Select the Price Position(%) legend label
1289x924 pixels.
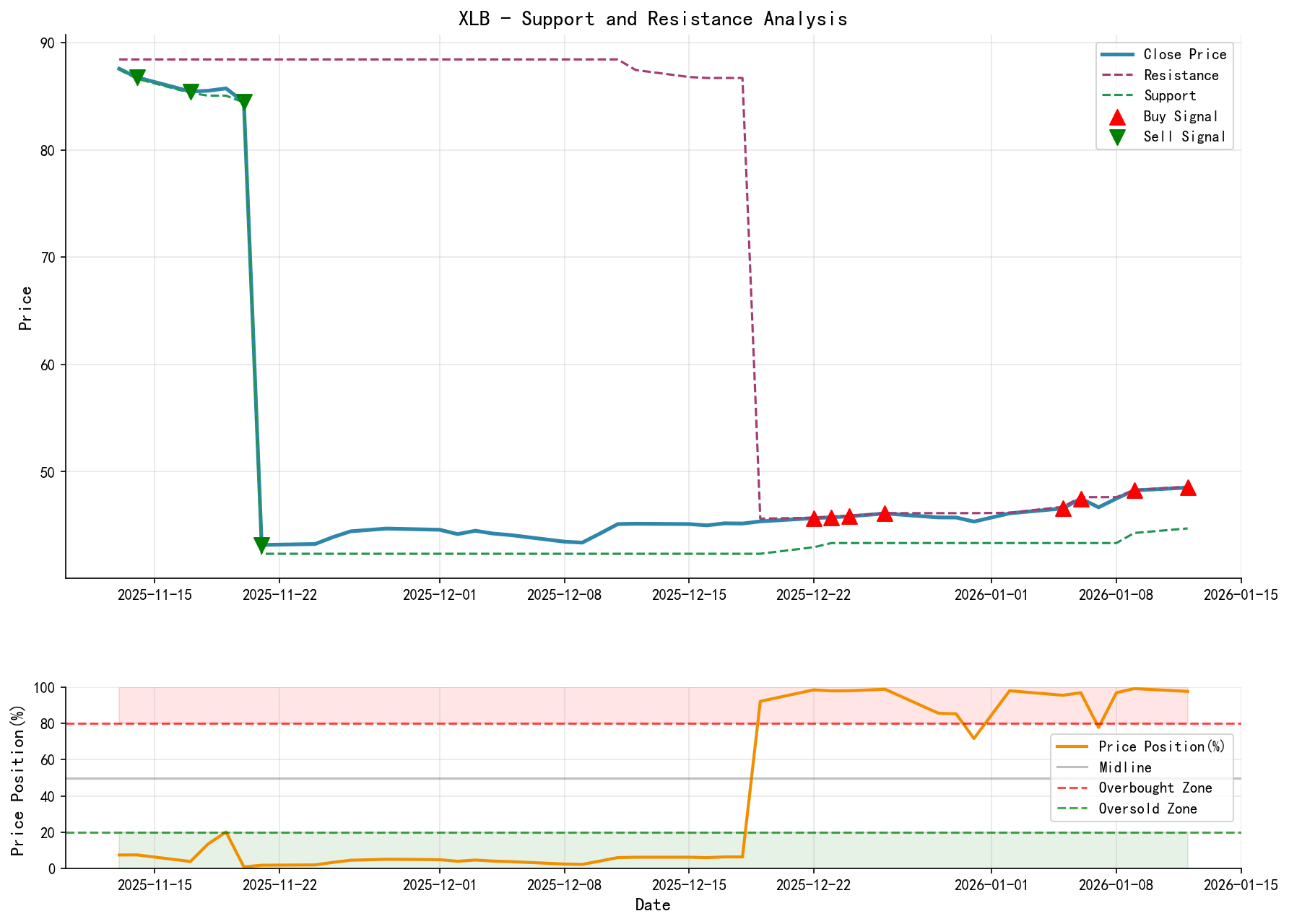1161,746
